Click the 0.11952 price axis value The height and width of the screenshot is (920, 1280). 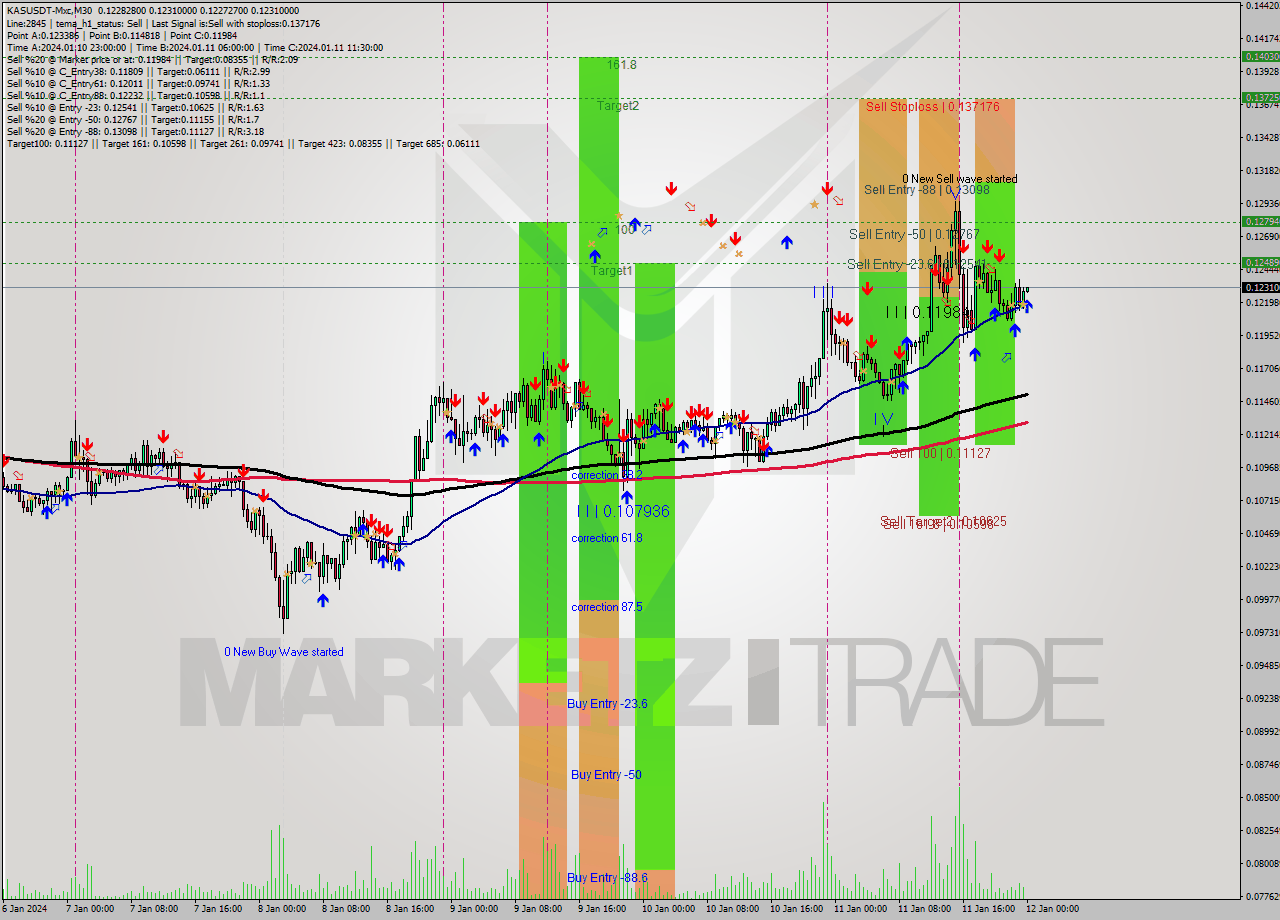click(1261, 336)
